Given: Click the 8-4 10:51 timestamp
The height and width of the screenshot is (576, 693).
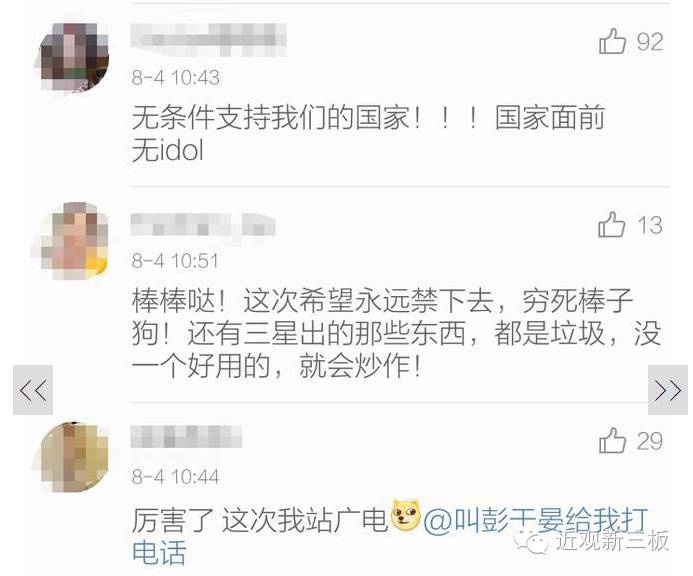Looking at the screenshot, I should pos(175,261).
